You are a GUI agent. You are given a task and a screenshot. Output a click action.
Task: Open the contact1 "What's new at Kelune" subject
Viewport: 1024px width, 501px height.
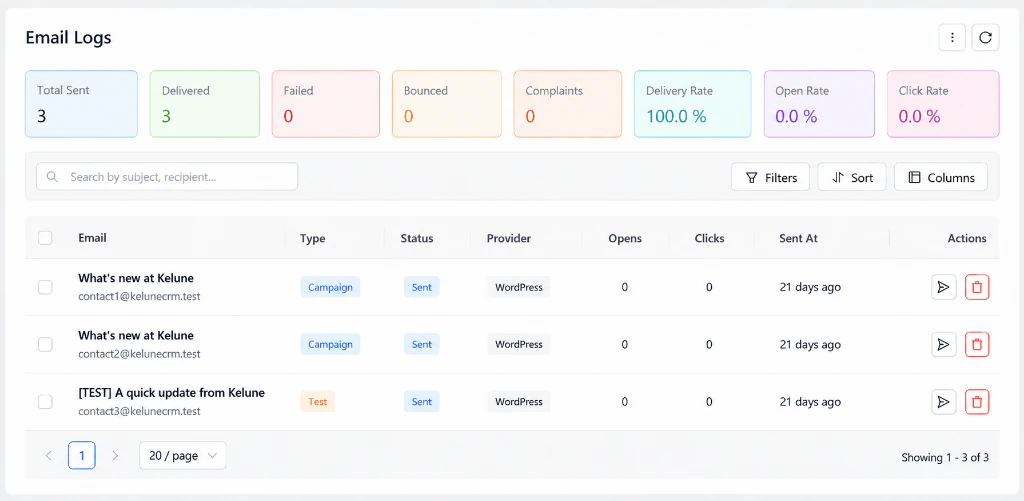[136, 278]
